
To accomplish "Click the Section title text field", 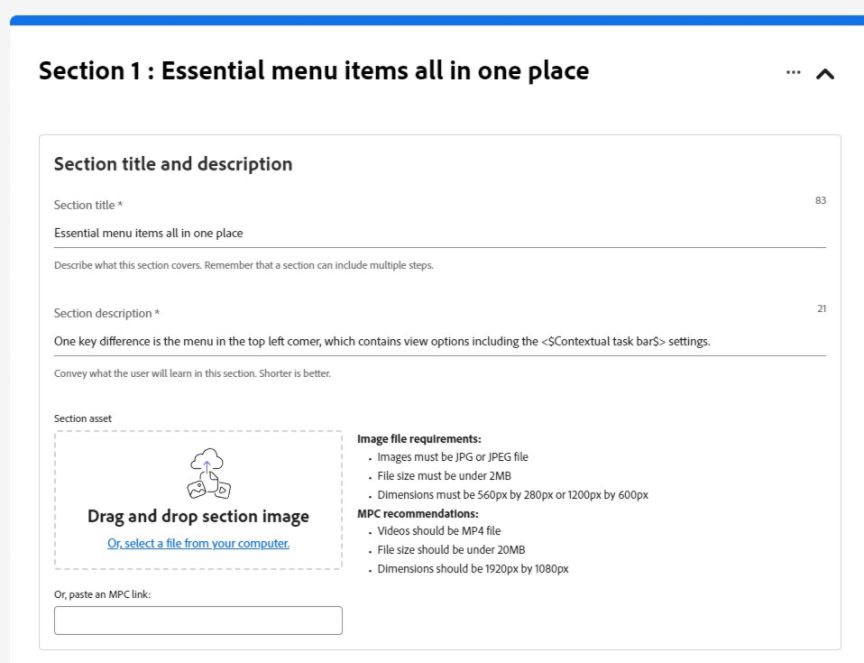I will [439, 233].
